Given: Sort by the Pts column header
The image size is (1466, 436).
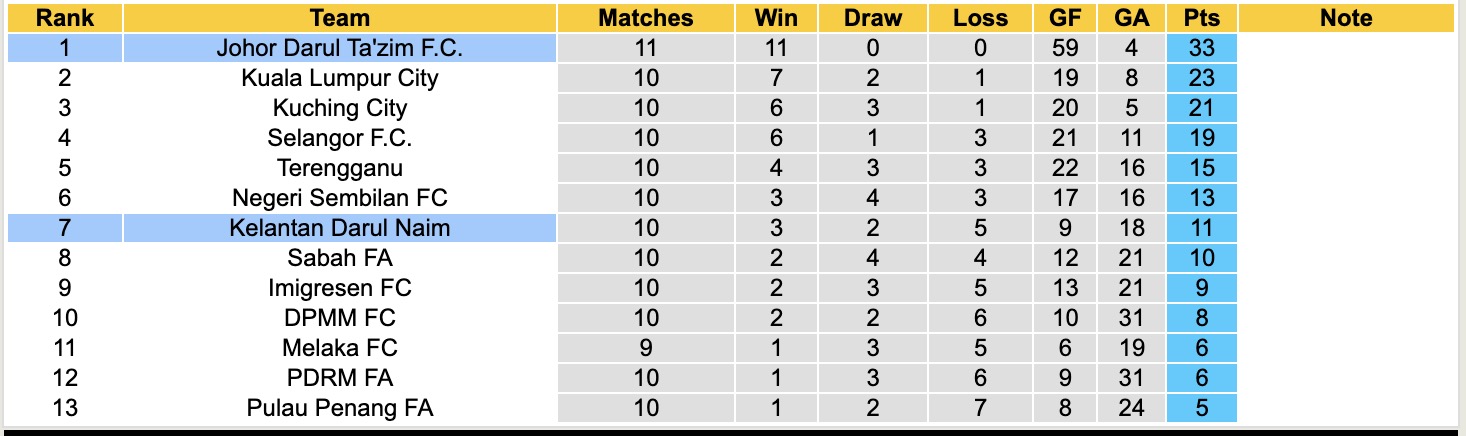Looking at the screenshot, I should tap(1201, 18).
